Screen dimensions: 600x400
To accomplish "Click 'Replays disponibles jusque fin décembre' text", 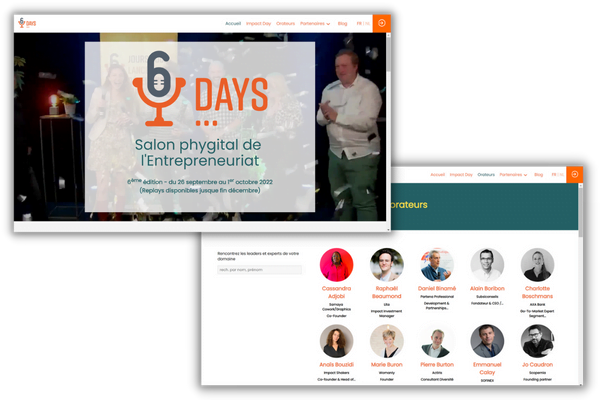I will click(x=200, y=190).
